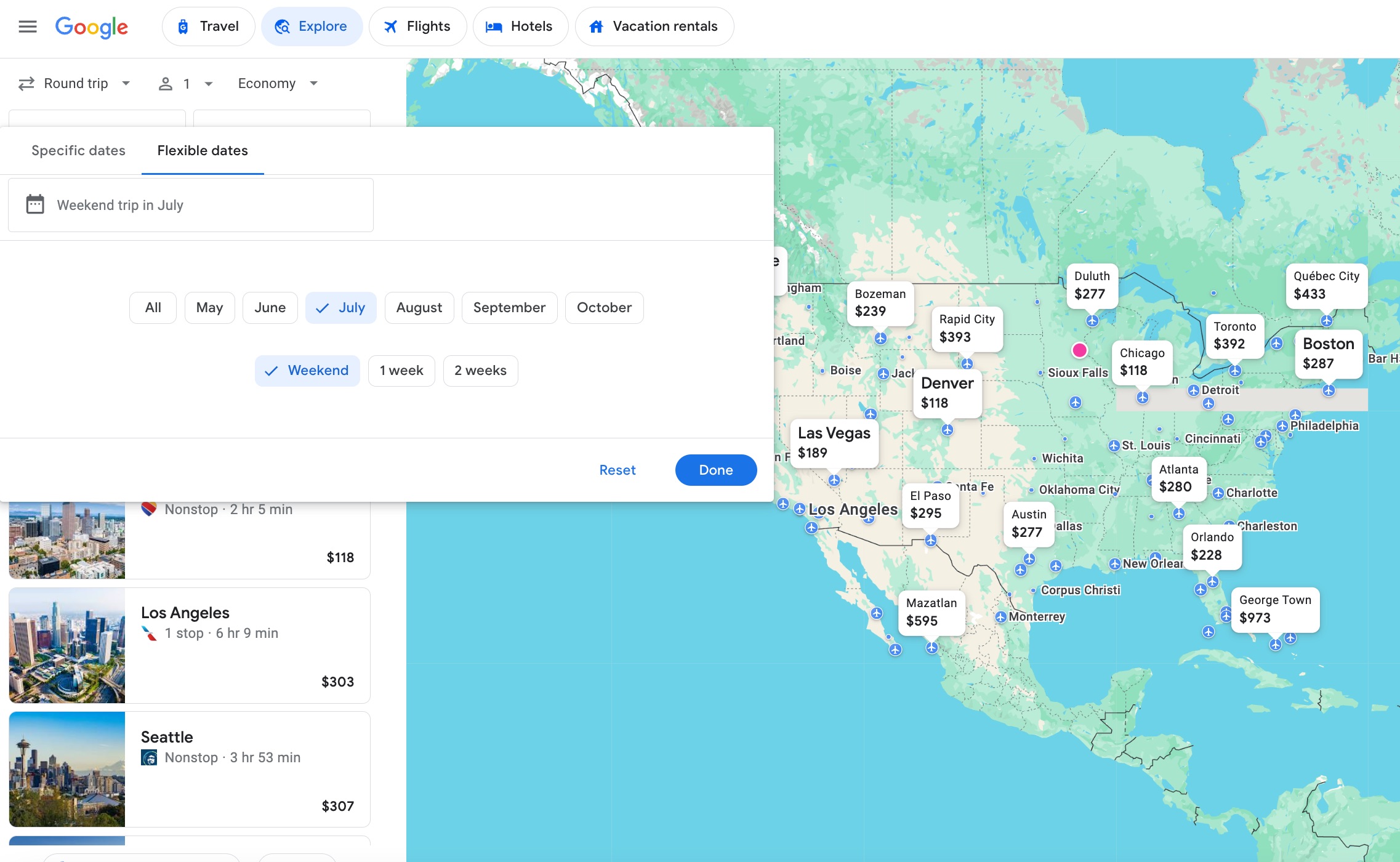1400x862 pixels.
Task: Open the Seattle destination thumbnail
Action: (x=67, y=769)
